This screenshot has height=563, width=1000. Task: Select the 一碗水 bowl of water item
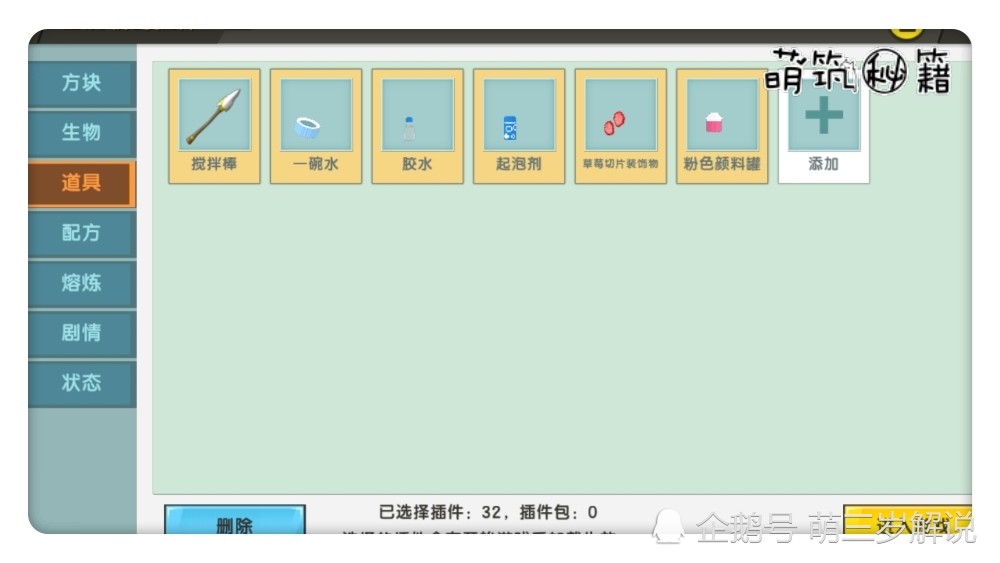(x=316, y=126)
